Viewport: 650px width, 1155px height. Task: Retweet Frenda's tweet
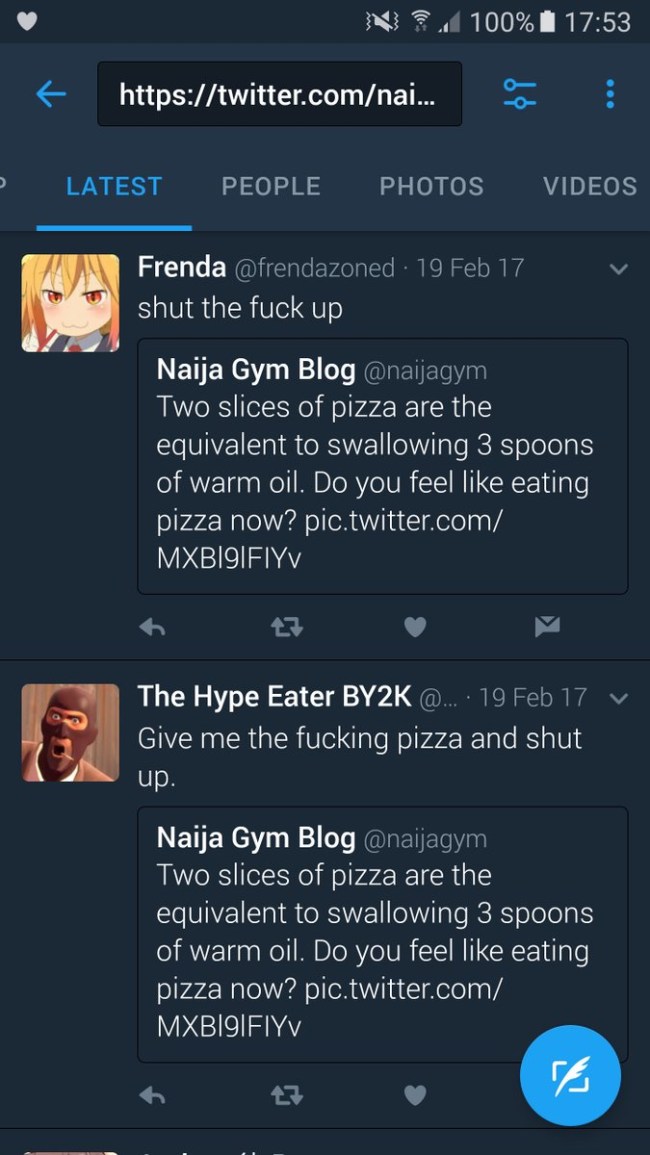click(x=287, y=627)
